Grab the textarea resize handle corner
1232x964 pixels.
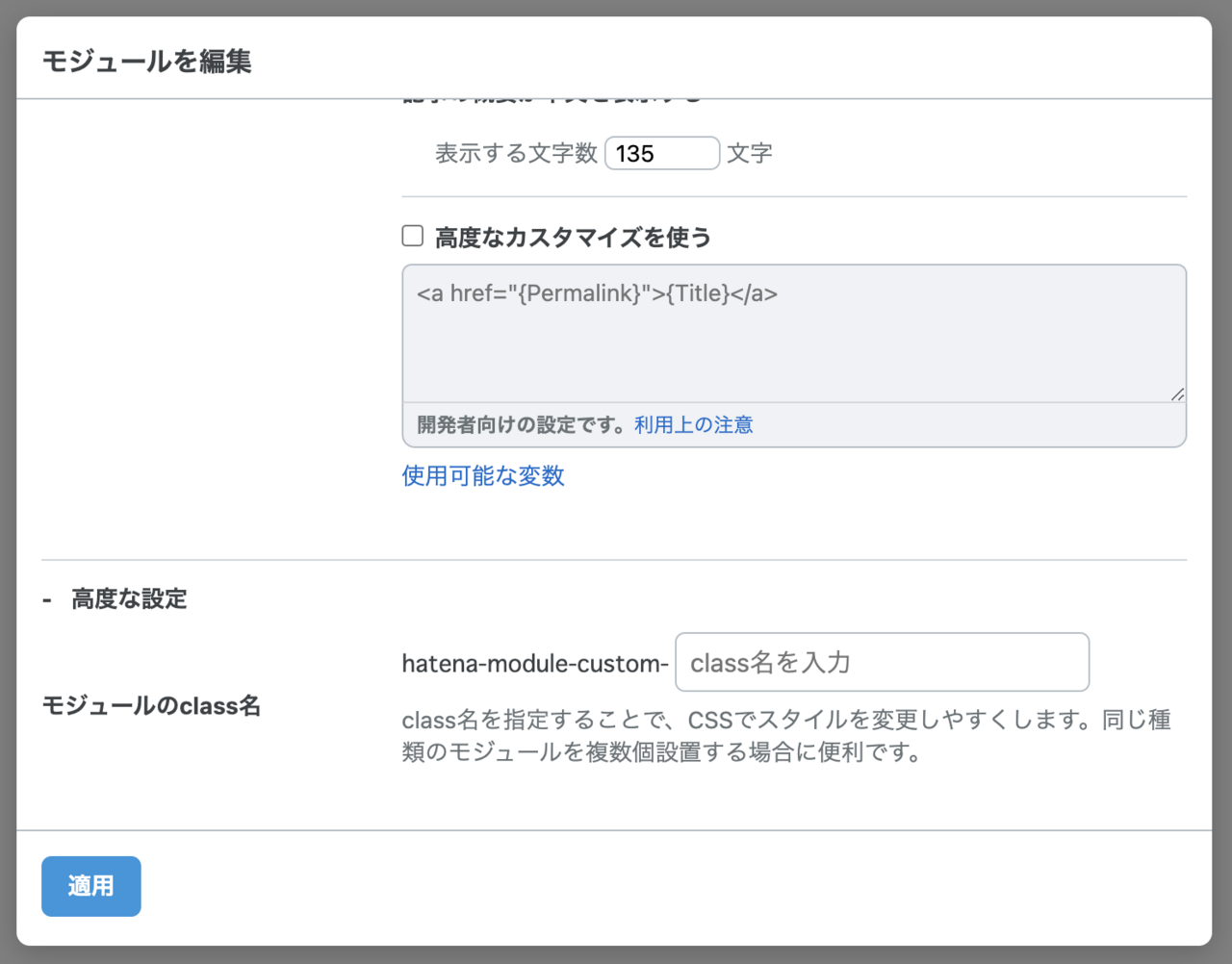point(1177,393)
